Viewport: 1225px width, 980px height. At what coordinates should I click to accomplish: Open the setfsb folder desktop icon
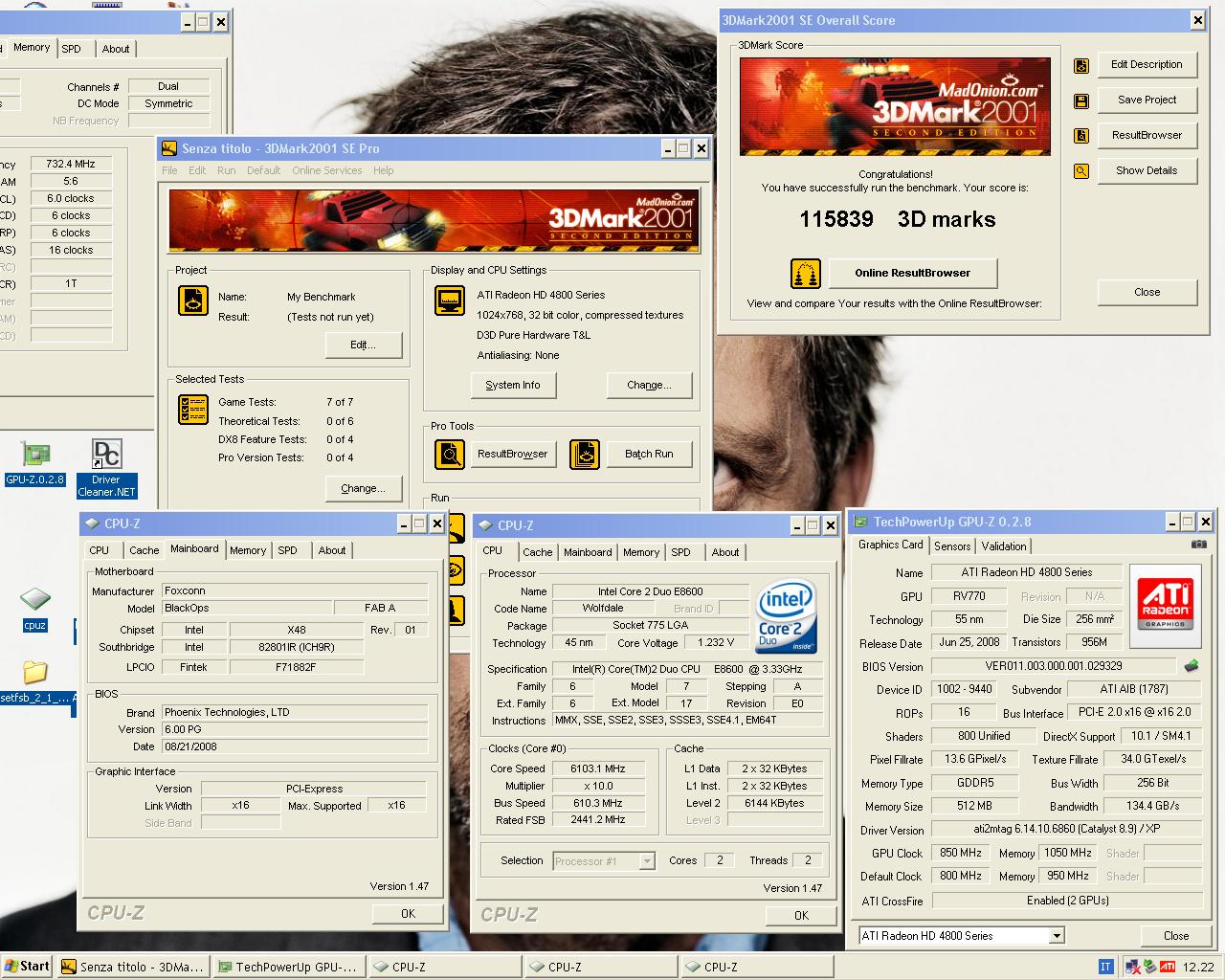point(35,681)
